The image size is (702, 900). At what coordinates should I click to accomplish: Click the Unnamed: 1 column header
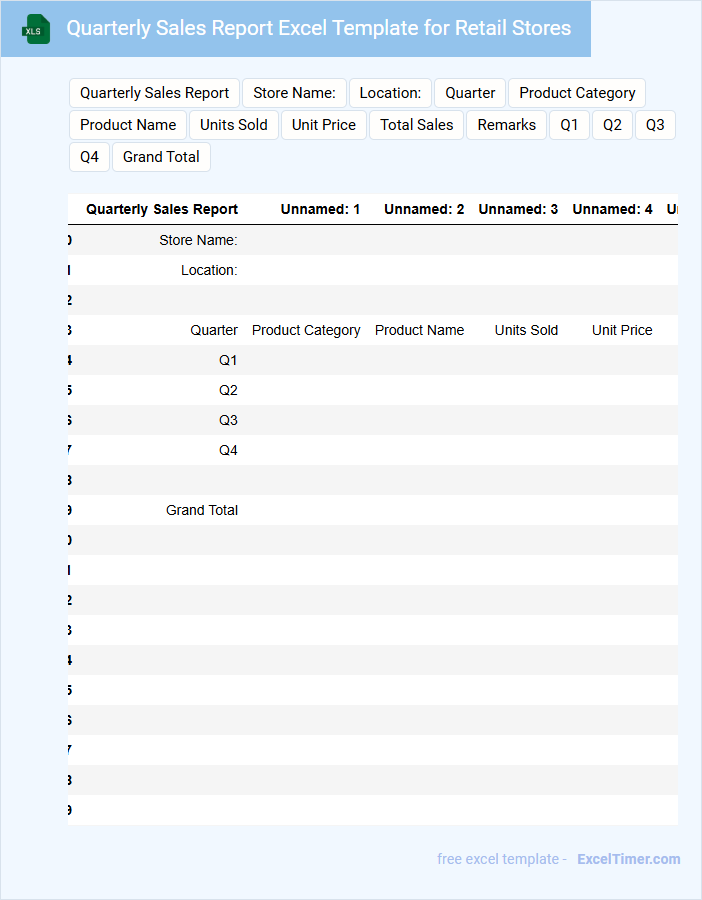click(320, 210)
